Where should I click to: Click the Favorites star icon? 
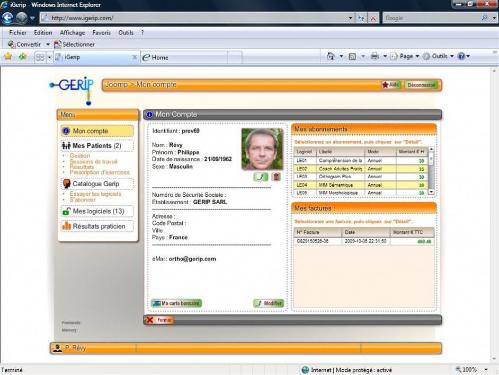8,57
